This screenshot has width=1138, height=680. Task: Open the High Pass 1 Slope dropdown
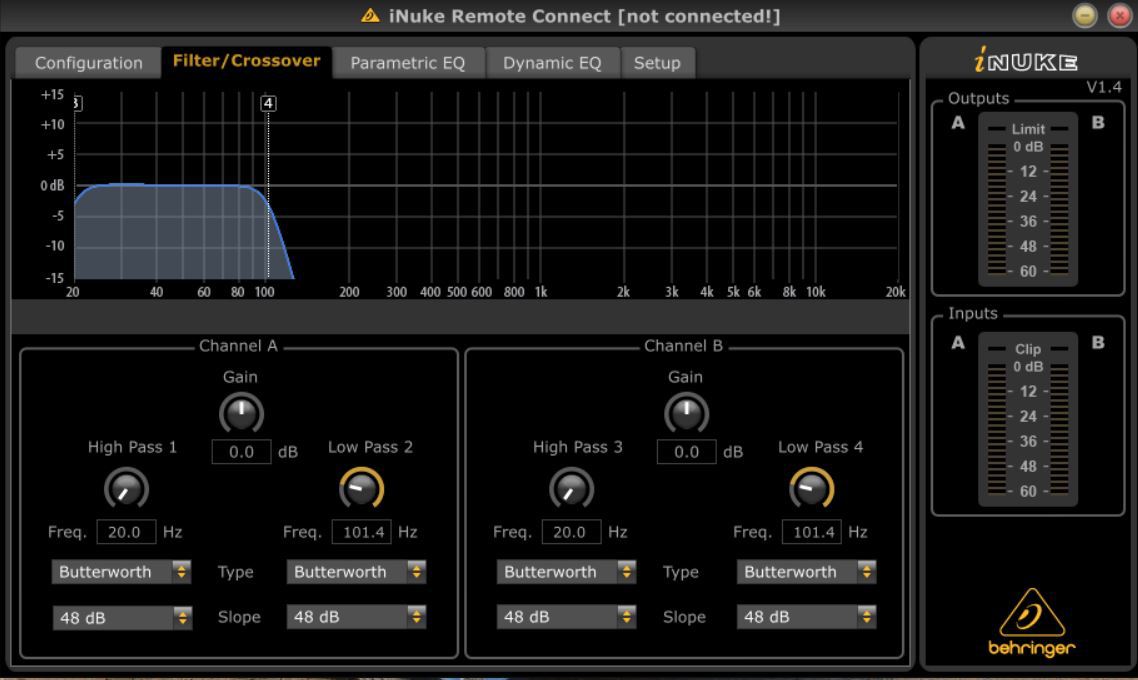point(121,618)
